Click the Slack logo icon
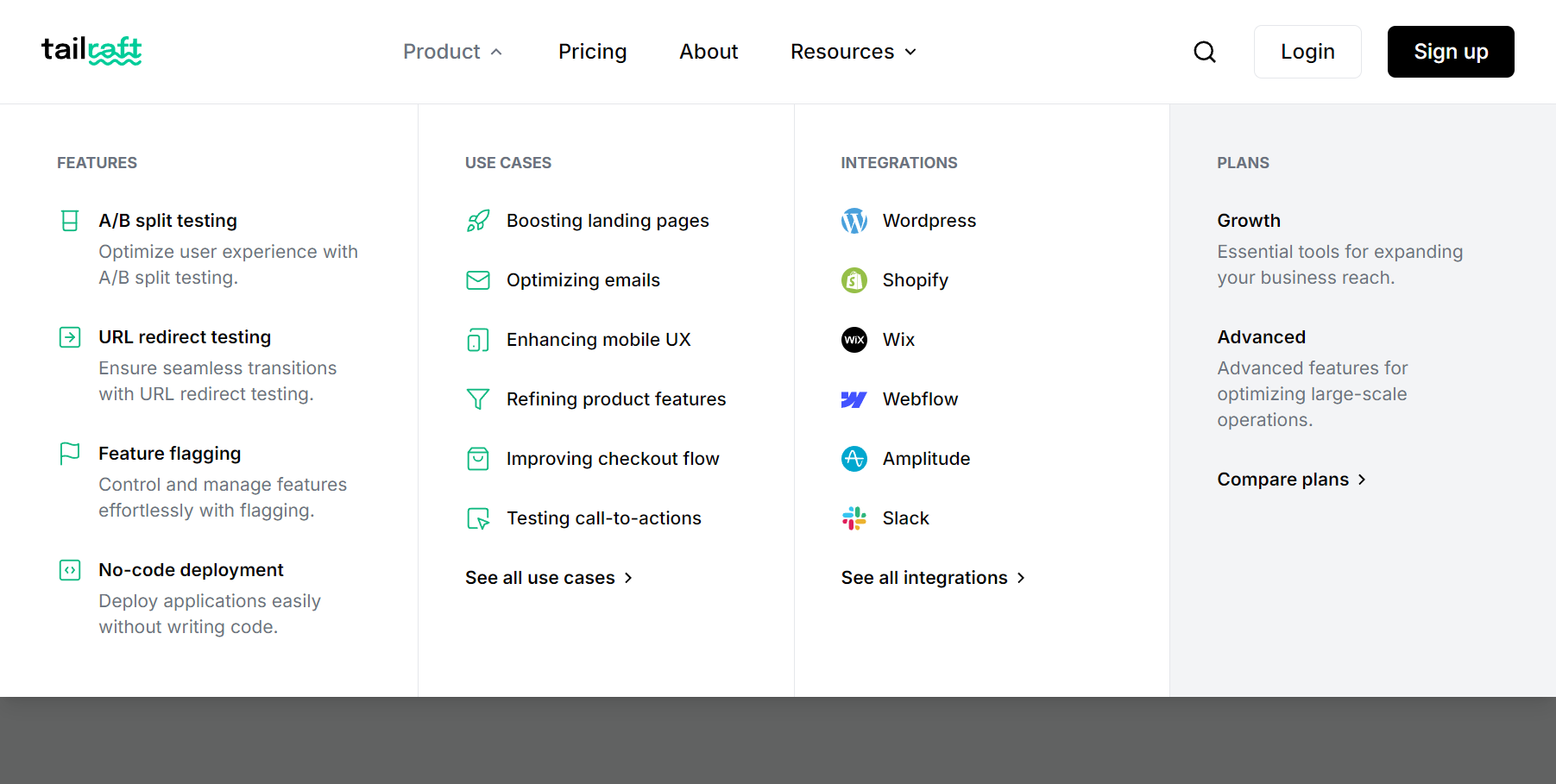1556x784 pixels. (x=854, y=518)
